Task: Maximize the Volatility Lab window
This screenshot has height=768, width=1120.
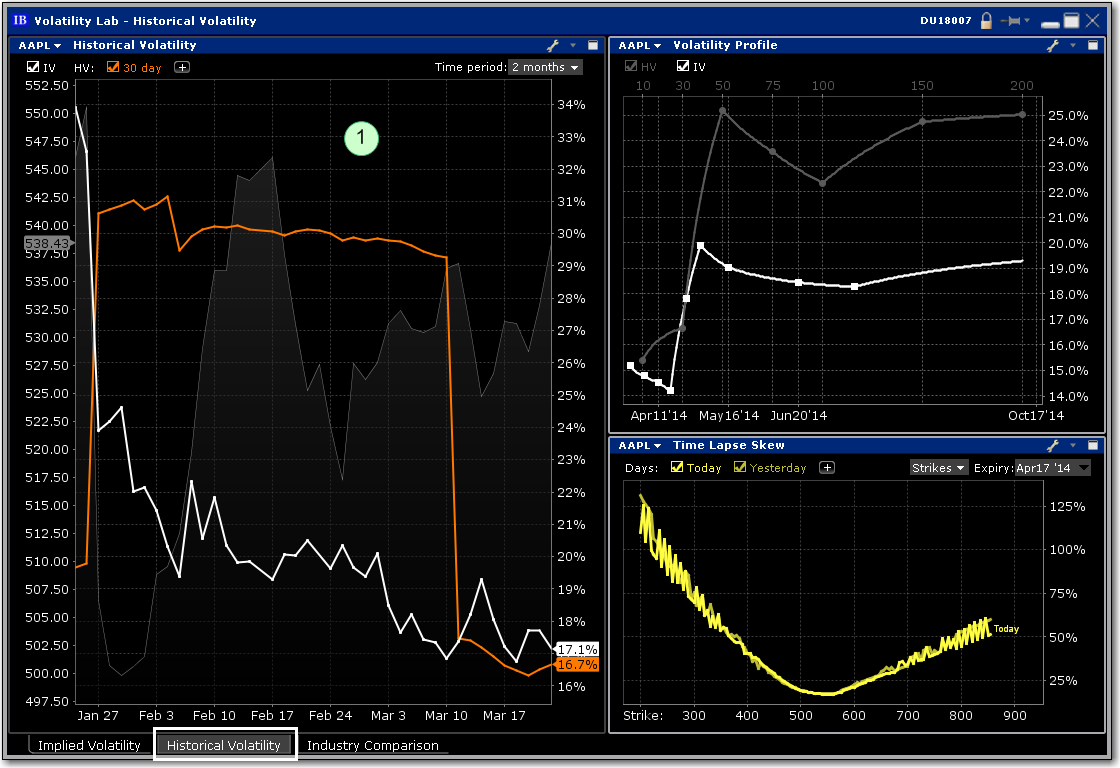Action: click(1071, 21)
